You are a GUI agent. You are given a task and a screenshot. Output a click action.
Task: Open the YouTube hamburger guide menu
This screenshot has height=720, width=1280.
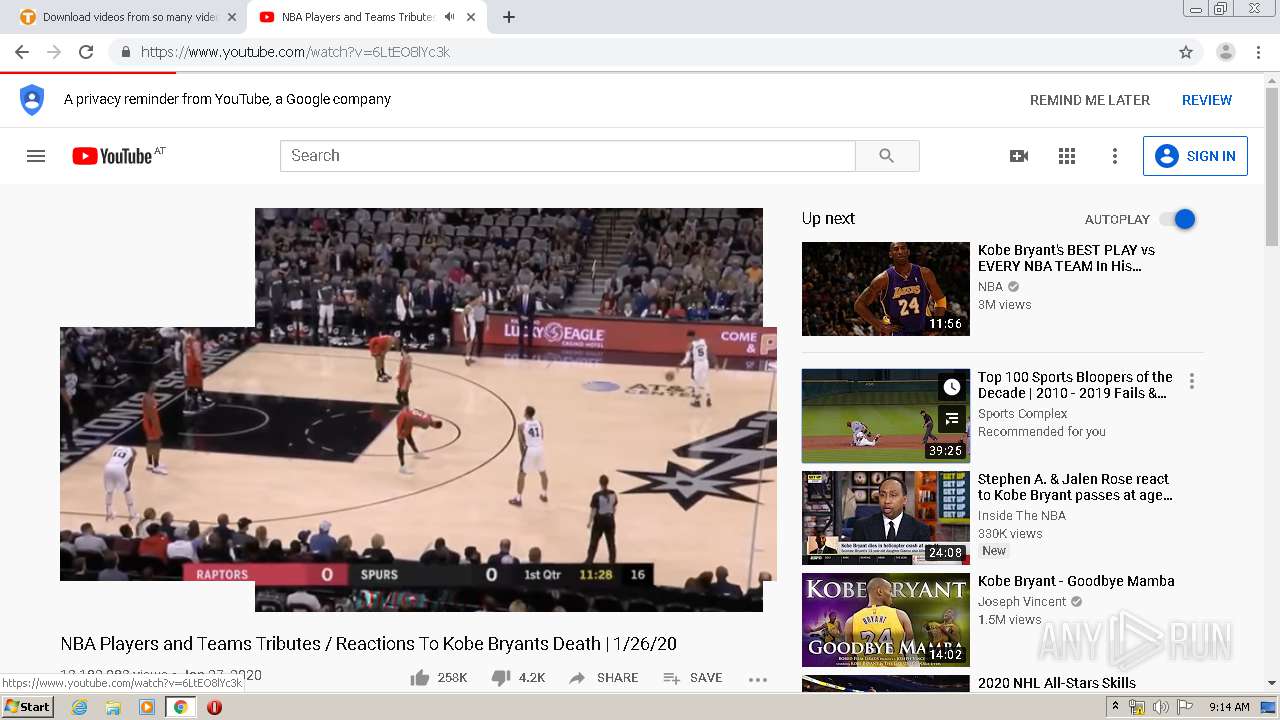point(36,156)
